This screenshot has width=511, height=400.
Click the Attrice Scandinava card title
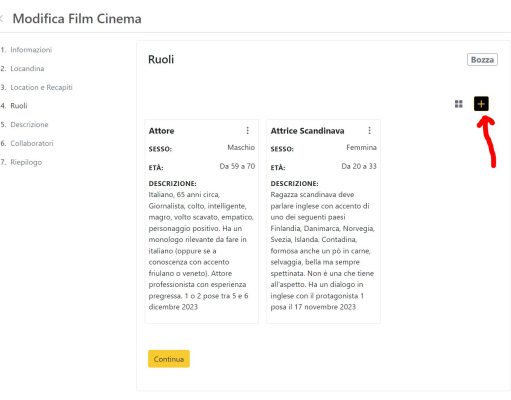click(307, 131)
